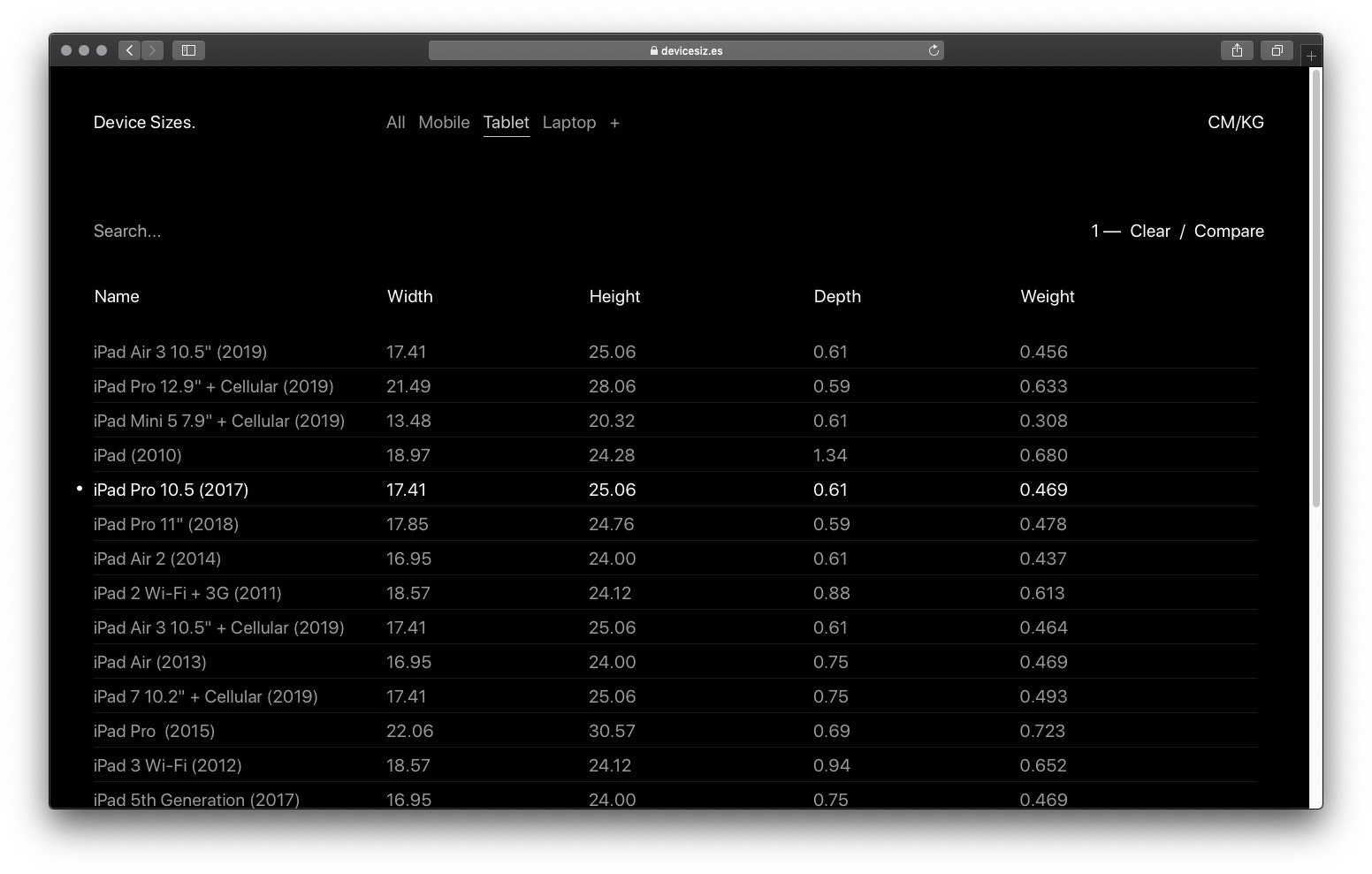
Task: Open the extra categories menu via the plus
Action: 614,123
